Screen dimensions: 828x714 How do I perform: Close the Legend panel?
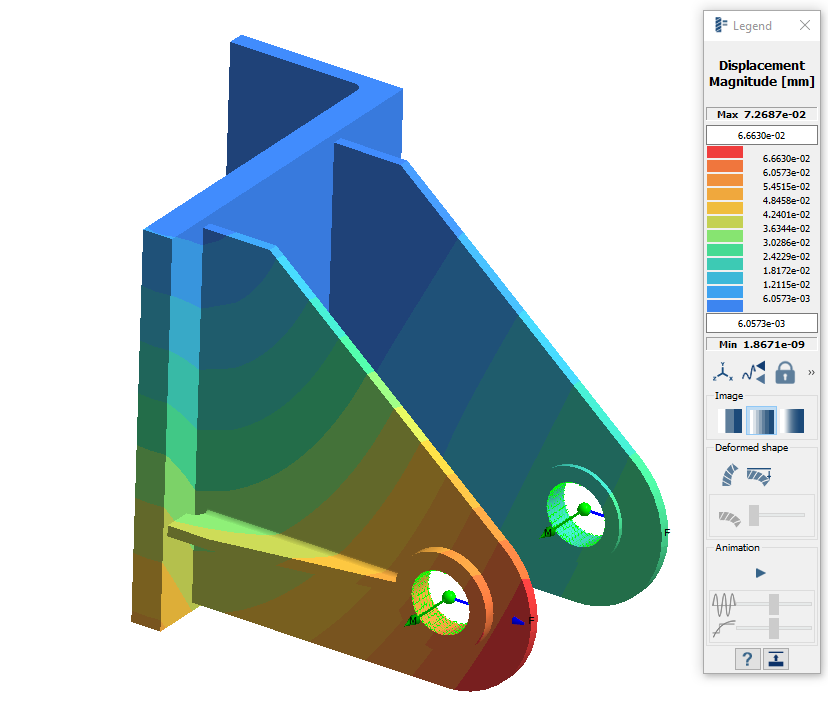click(x=804, y=25)
